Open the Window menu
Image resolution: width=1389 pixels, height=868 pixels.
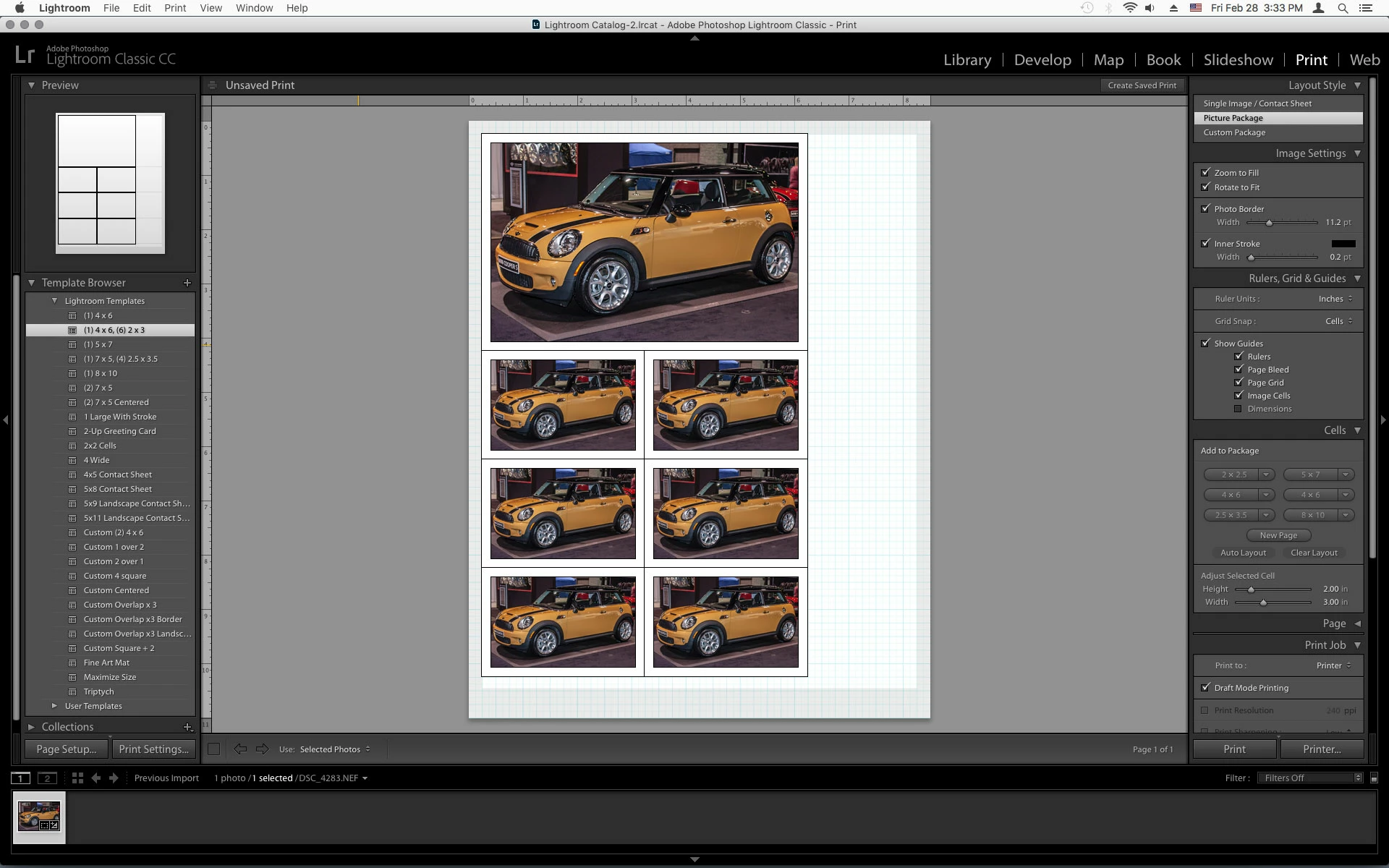pyautogui.click(x=254, y=8)
